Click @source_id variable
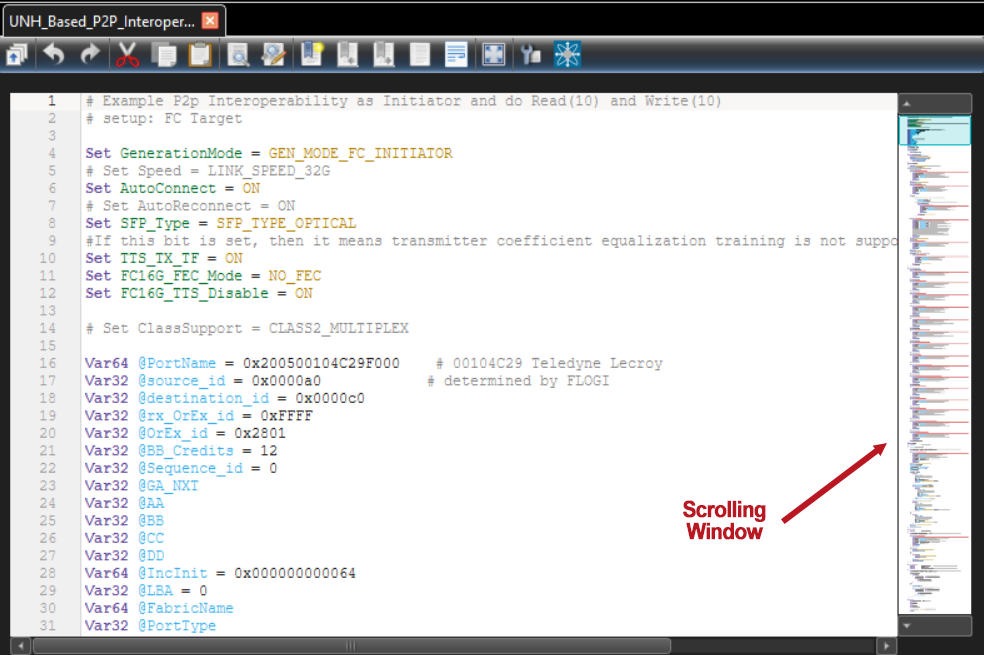Viewport: 984px width, 655px height. tap(181, 381)
